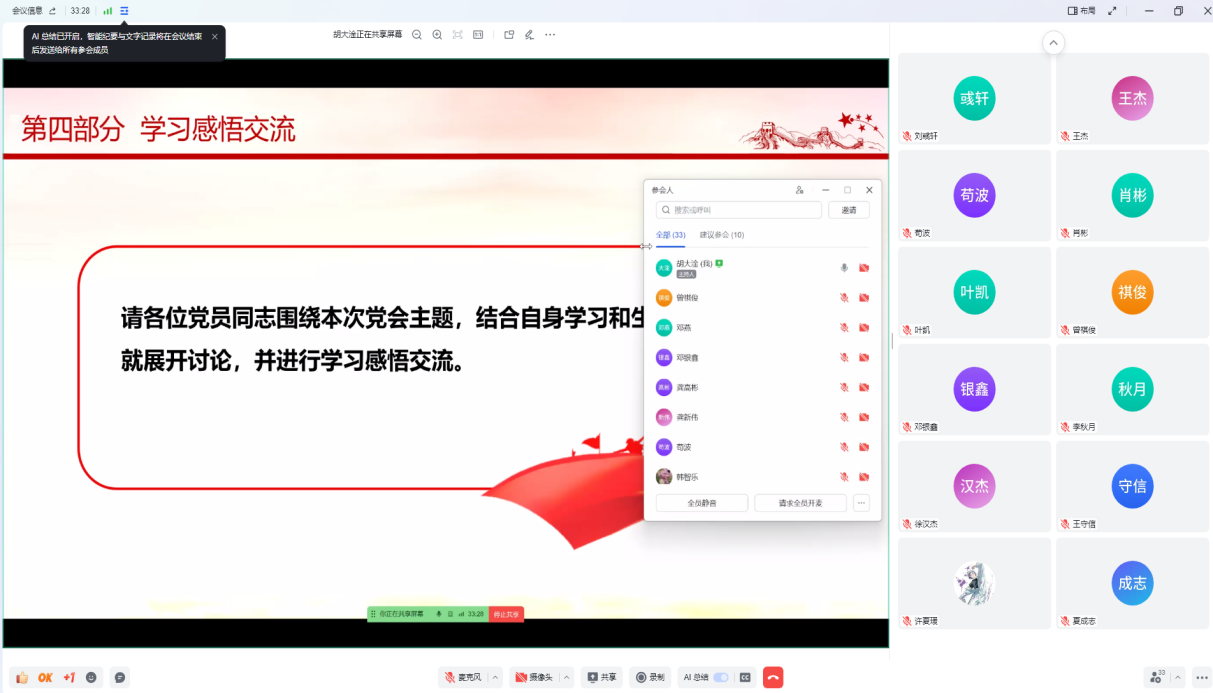
Task: Click the participant search input field
Action: coord(738,209)
